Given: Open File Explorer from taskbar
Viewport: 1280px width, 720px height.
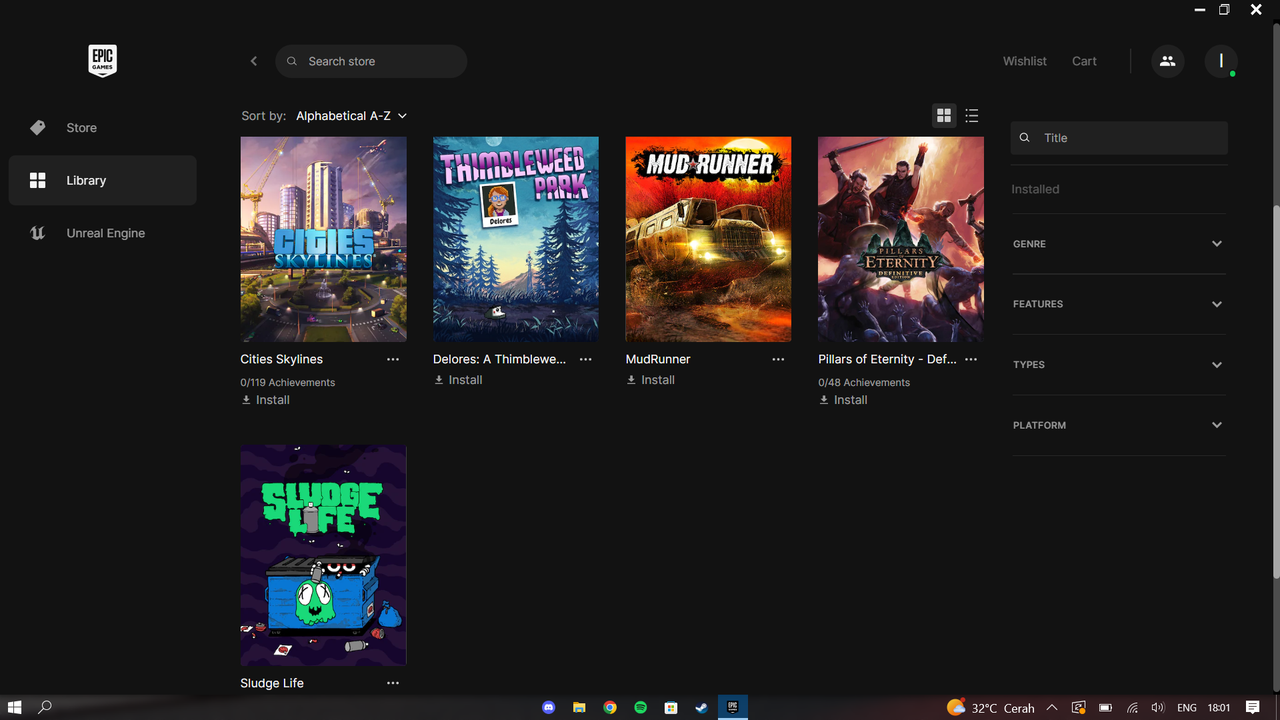Looking at the screenshot, I should pos(579,707).
